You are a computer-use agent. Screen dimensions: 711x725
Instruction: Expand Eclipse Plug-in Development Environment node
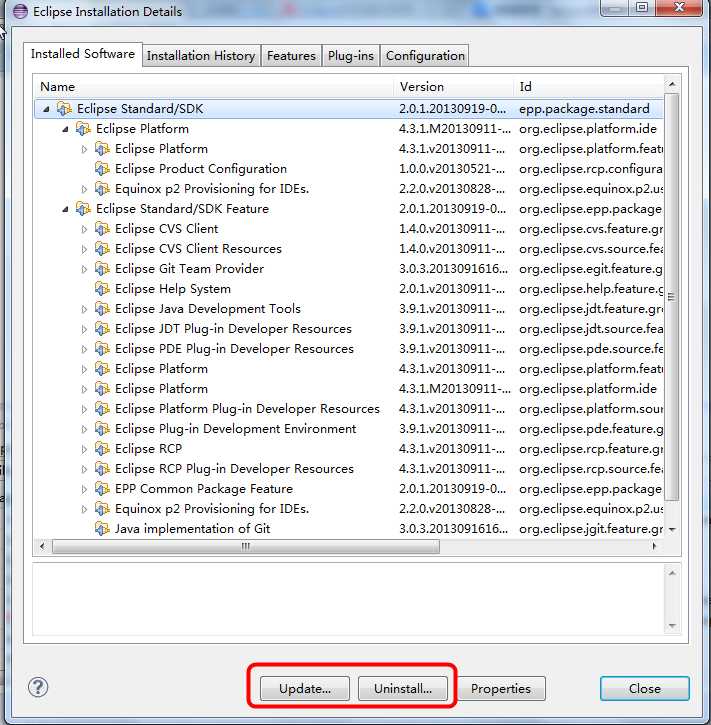click(x=84, y=429)
